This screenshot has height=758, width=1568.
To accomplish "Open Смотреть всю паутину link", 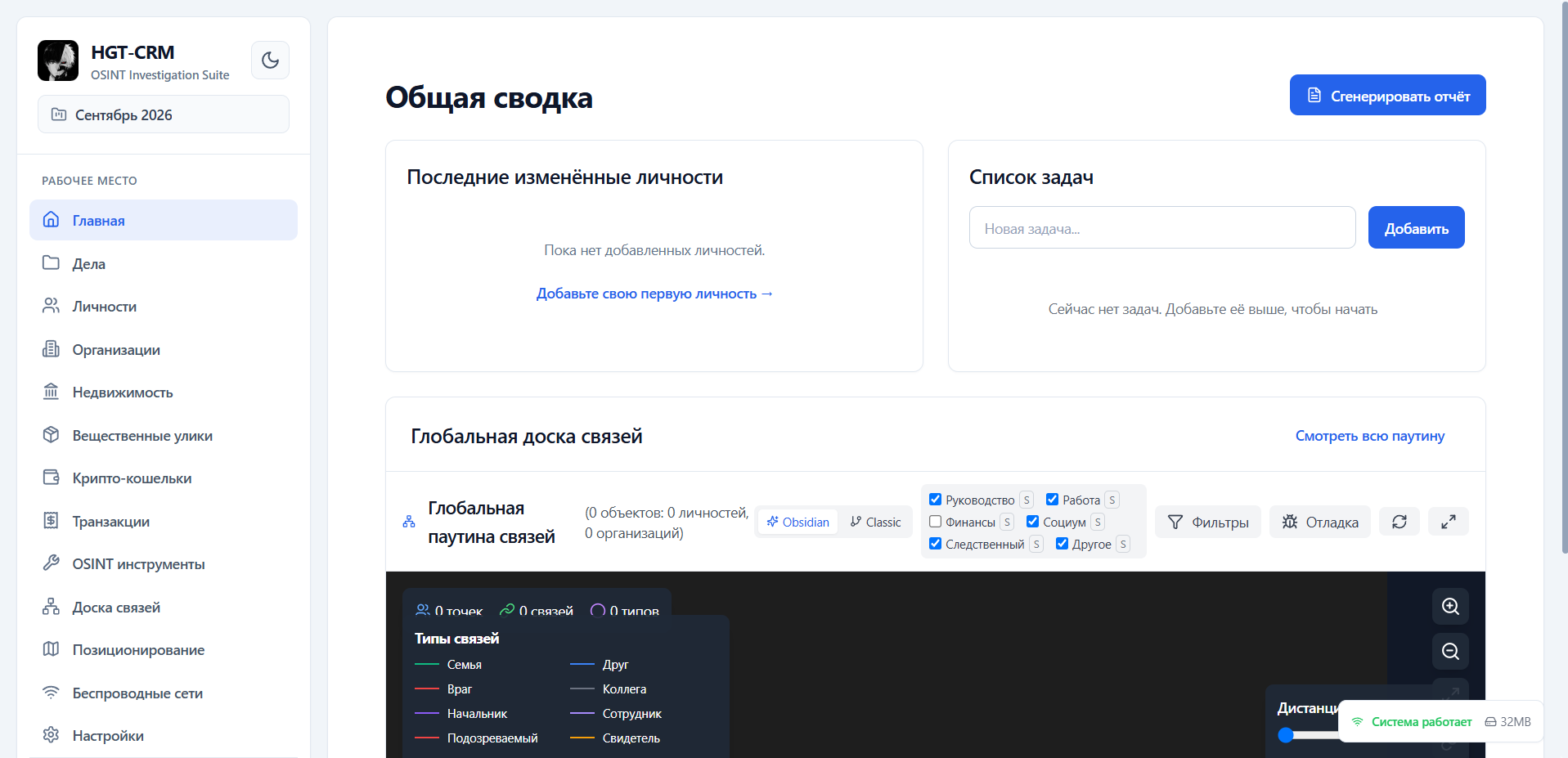I will [1369, 436].
